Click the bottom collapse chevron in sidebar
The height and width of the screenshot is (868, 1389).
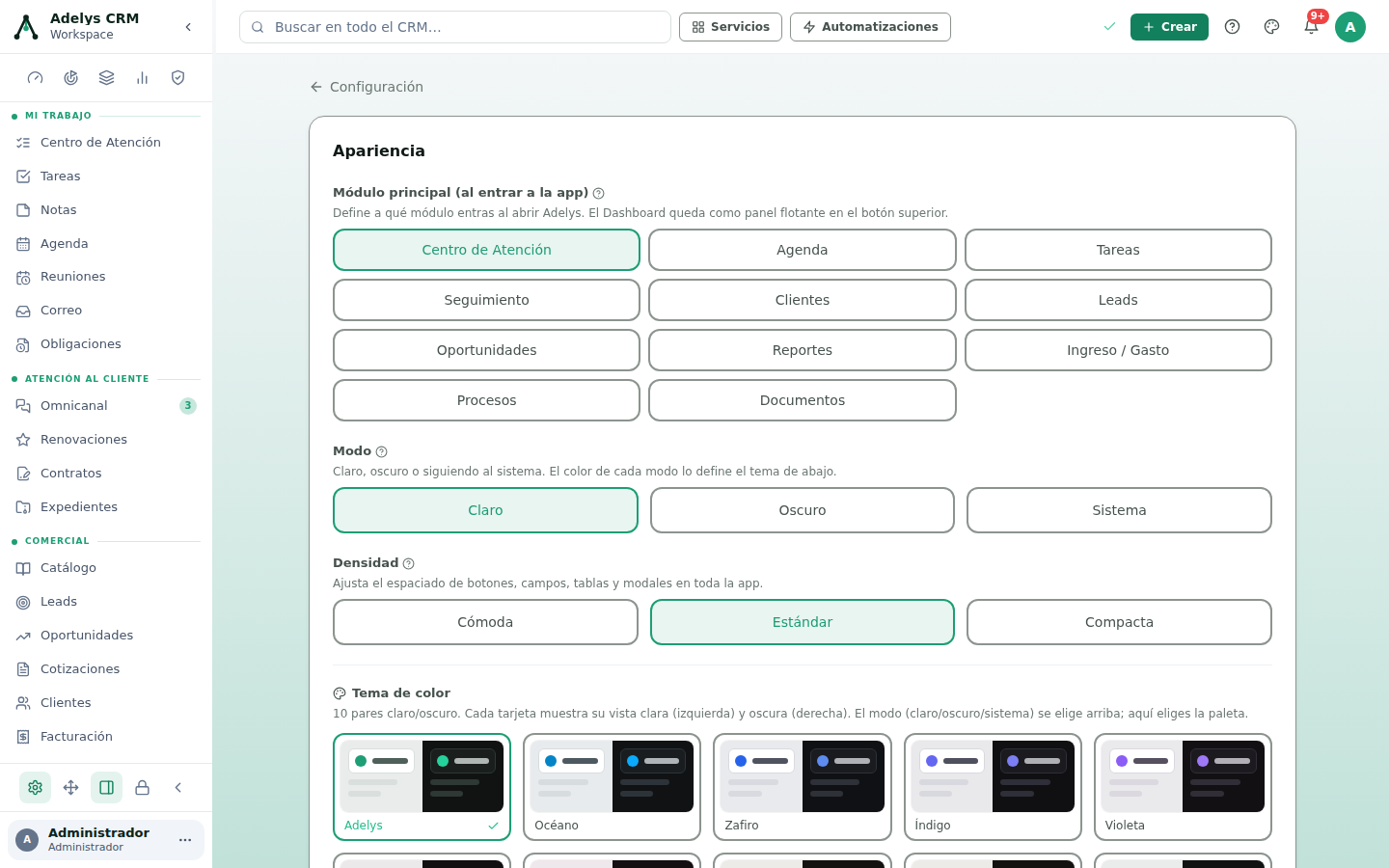(x=178, y=788)
